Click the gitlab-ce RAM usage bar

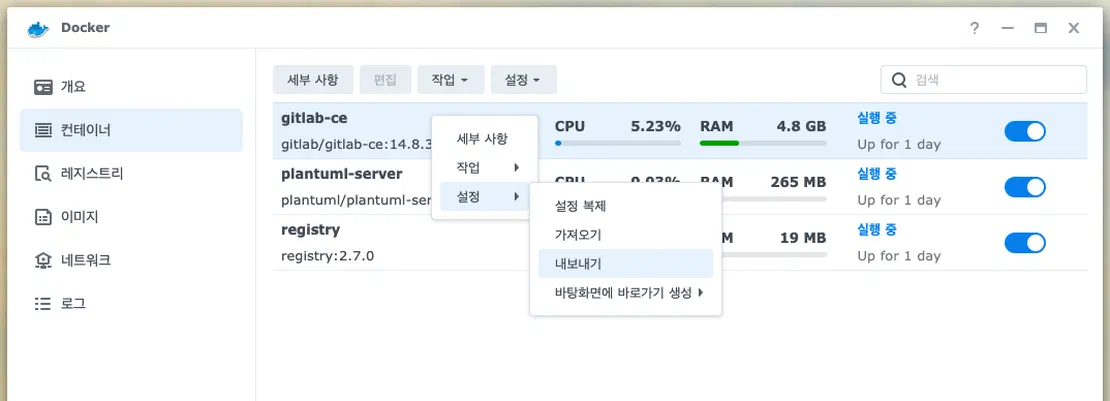763,143
